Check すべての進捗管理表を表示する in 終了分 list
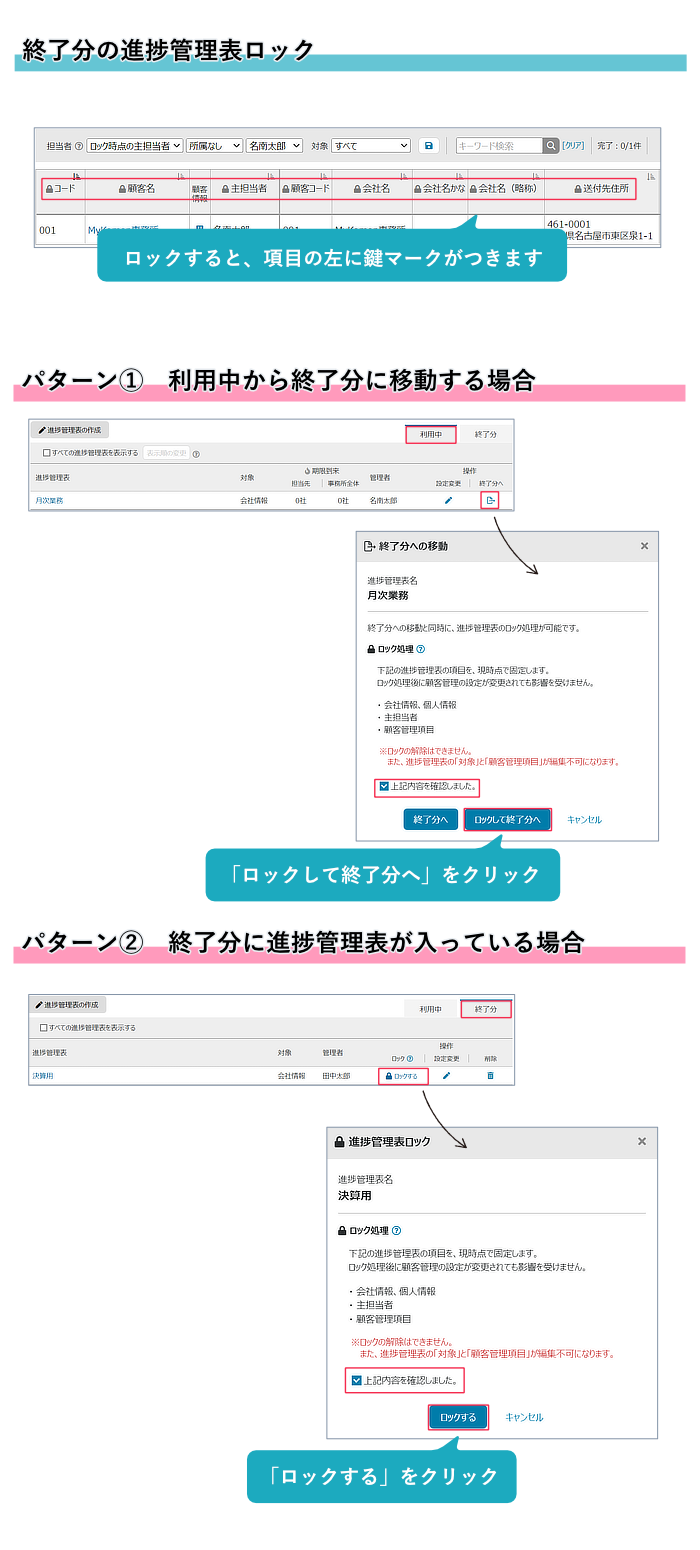 (44, 1027)
